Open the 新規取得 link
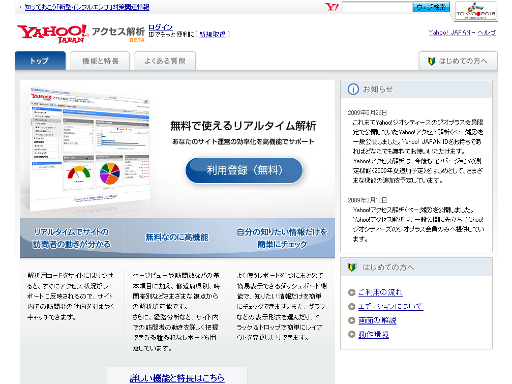 [212, 34]
